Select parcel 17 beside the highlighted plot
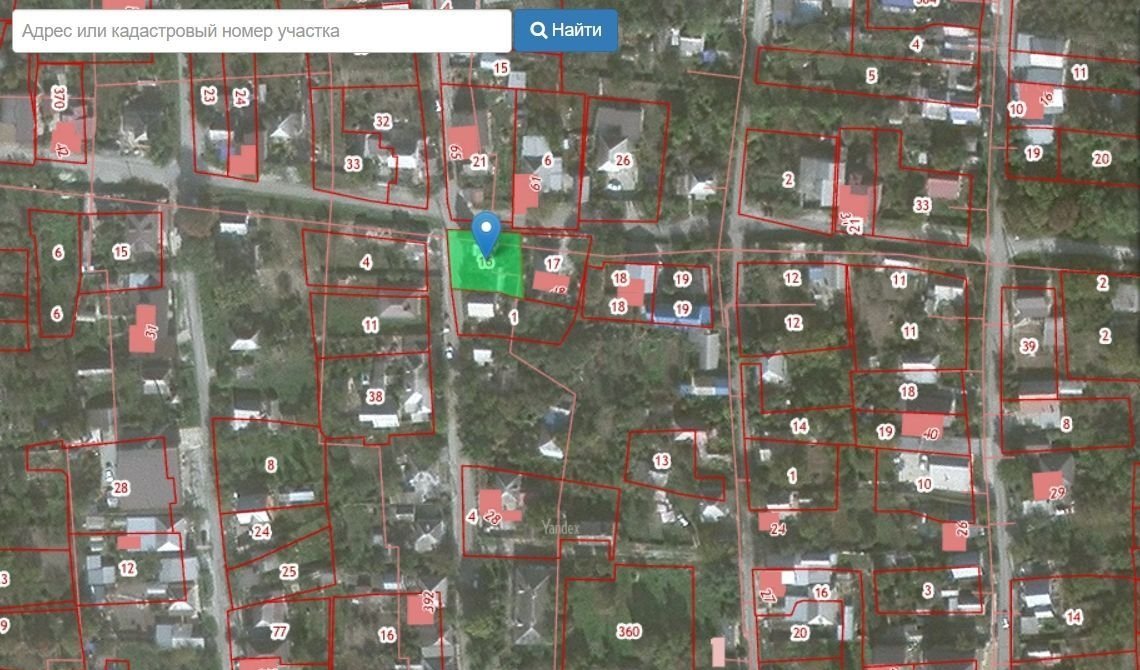The width and height of the screenshot is (1140, 670). pos(553,264)
